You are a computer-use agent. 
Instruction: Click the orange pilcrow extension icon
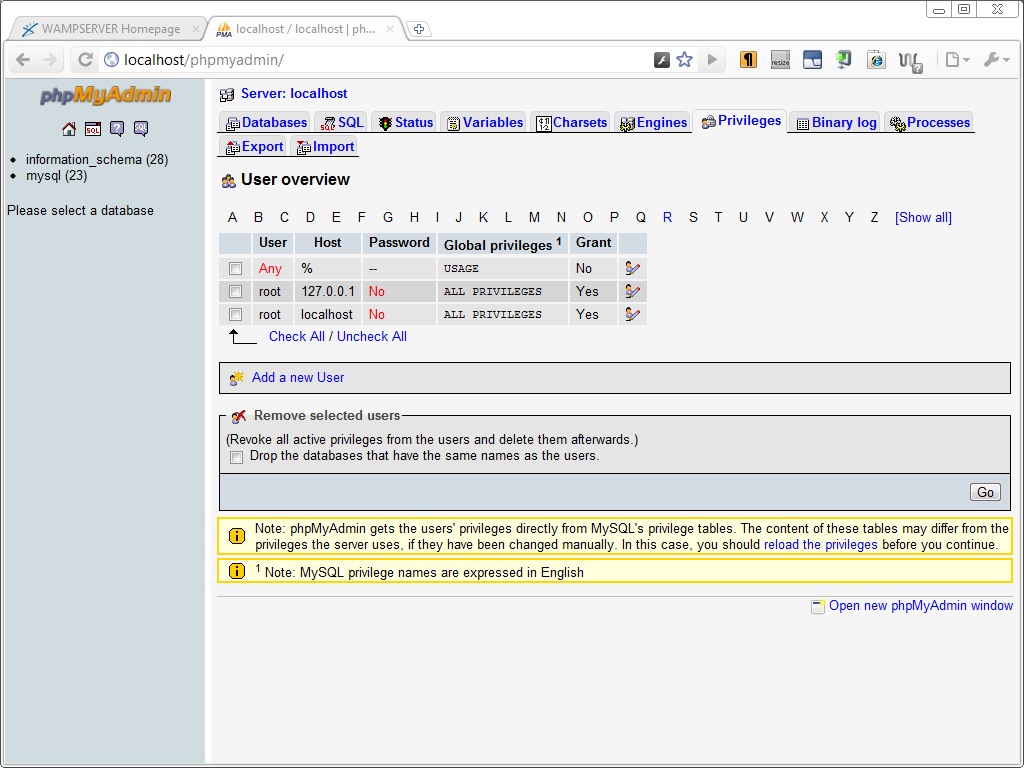pos(748,60)
